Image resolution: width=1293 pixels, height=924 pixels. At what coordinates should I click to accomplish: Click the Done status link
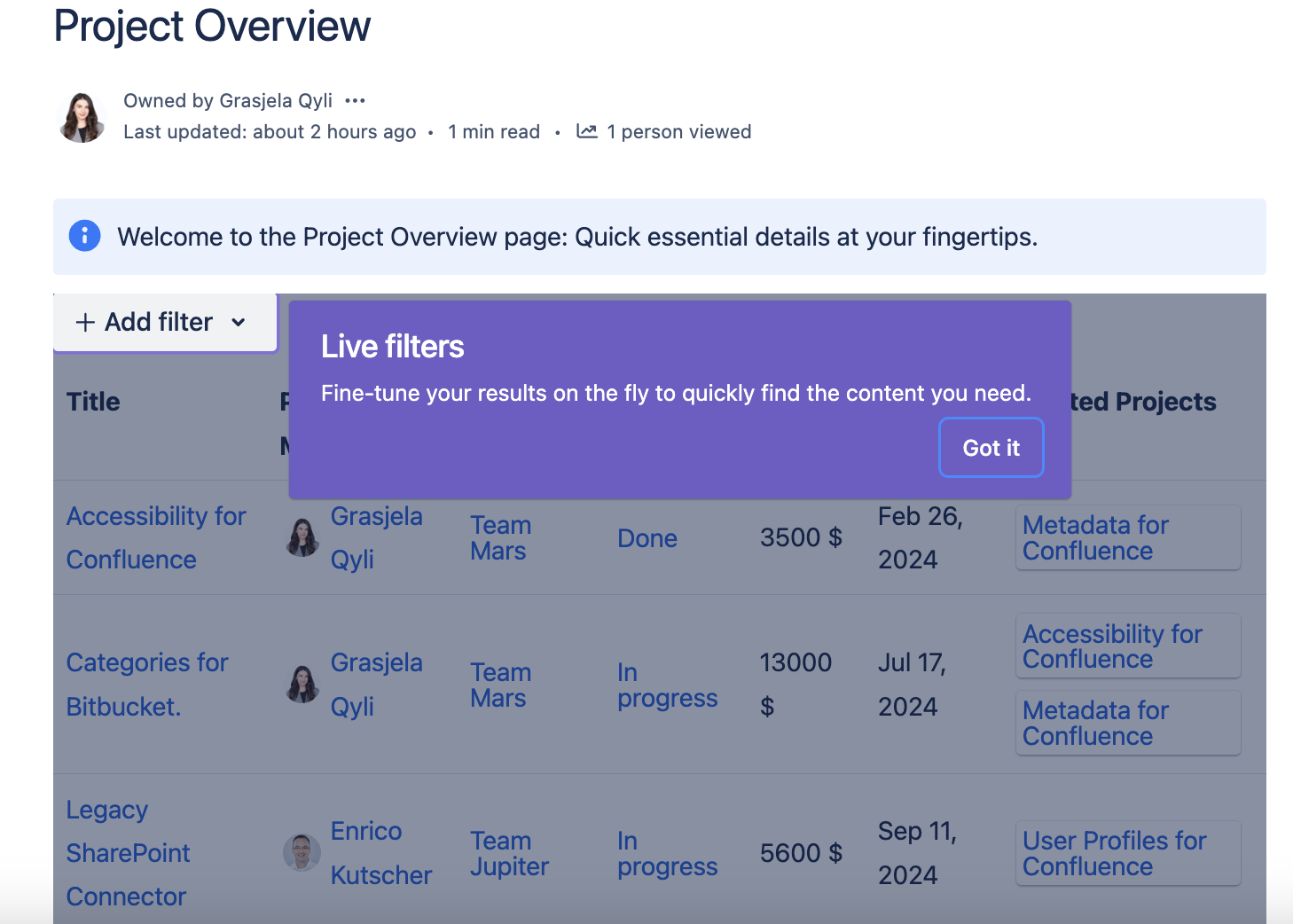(646, 538)
